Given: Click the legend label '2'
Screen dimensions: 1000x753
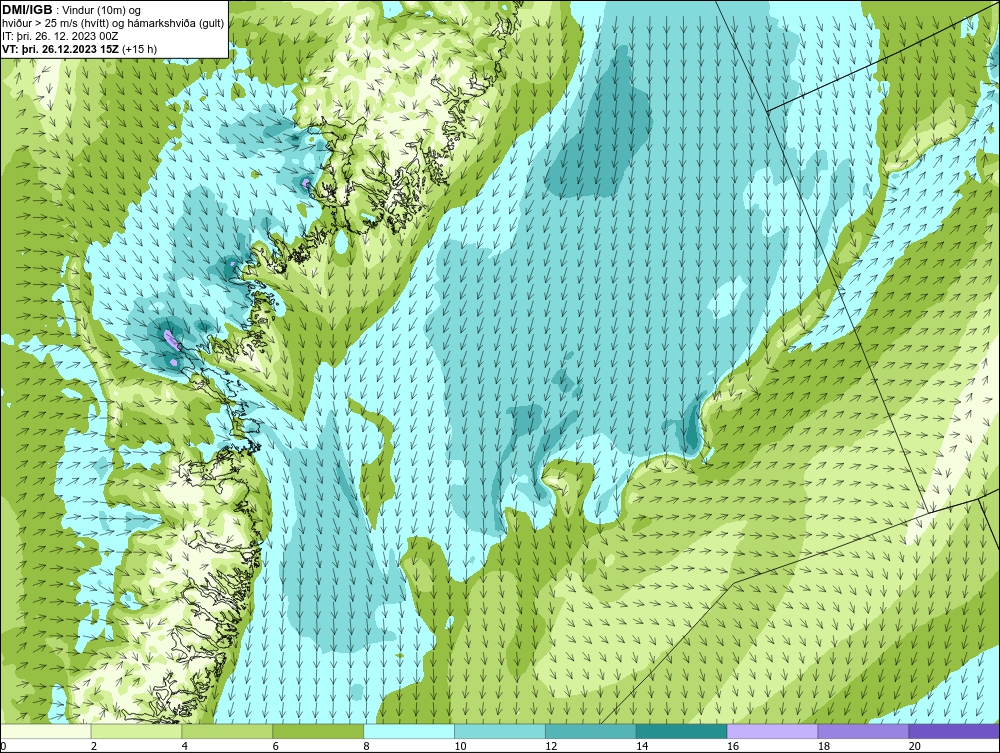Looking at the screenshot, I should pyautogui.click(x=94, y=746).
